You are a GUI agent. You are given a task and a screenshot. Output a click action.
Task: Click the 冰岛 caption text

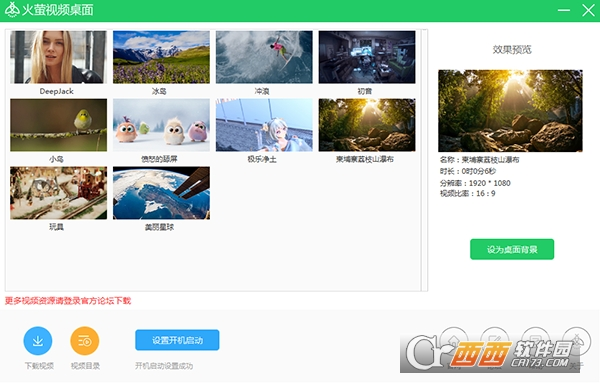tap(159, 91)
